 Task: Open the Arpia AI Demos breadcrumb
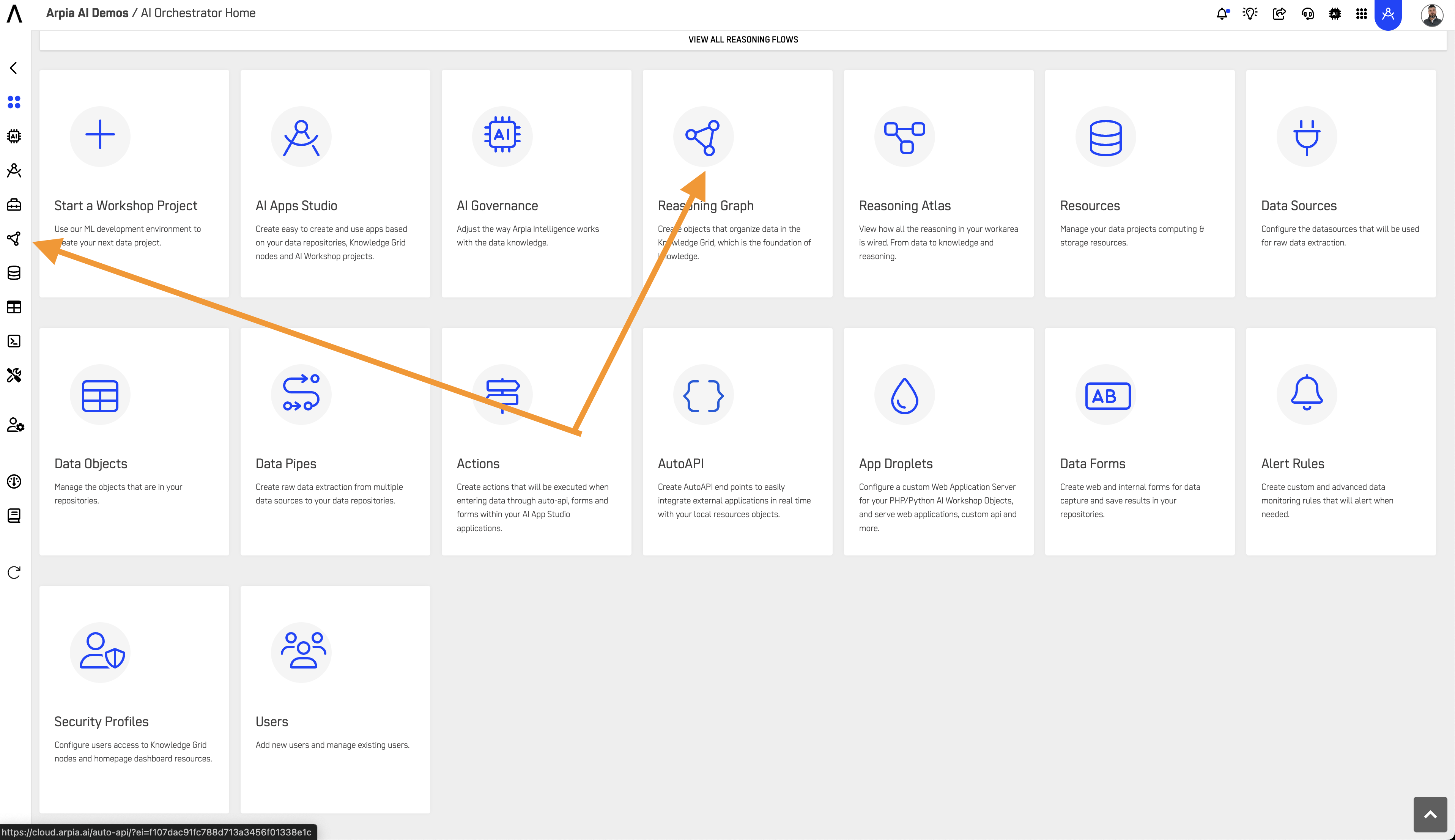point(87,13)
